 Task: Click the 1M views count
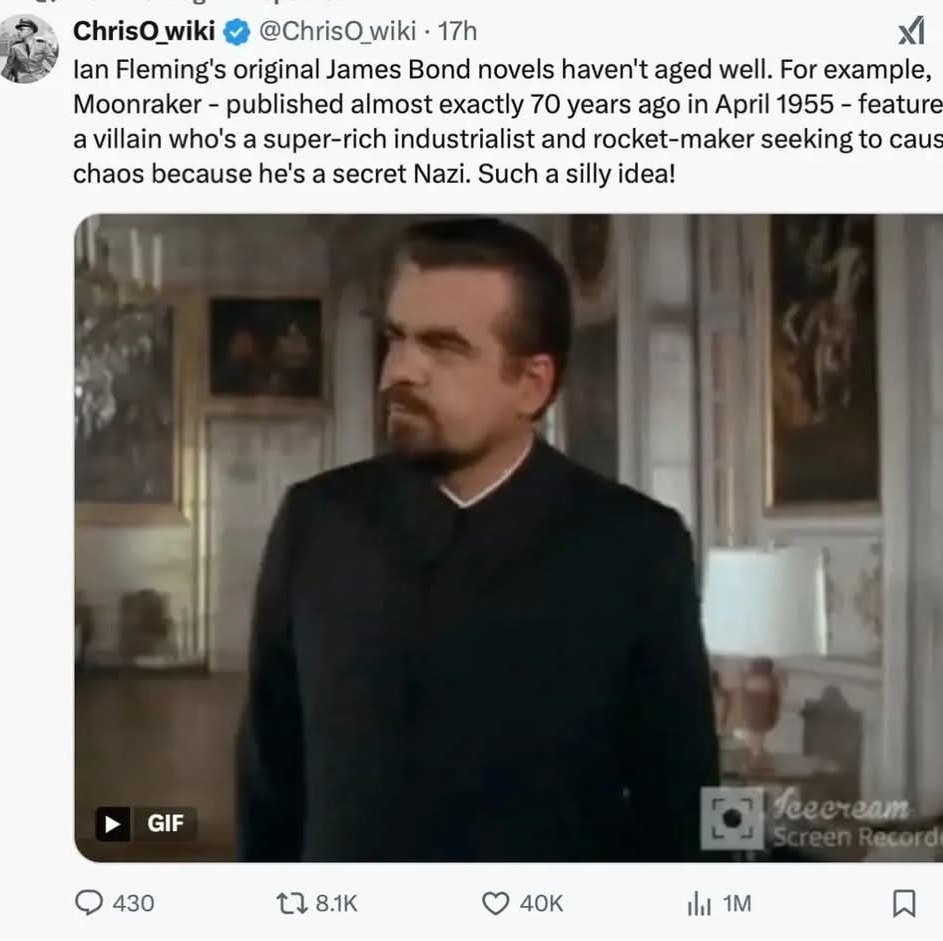[737, 904]
